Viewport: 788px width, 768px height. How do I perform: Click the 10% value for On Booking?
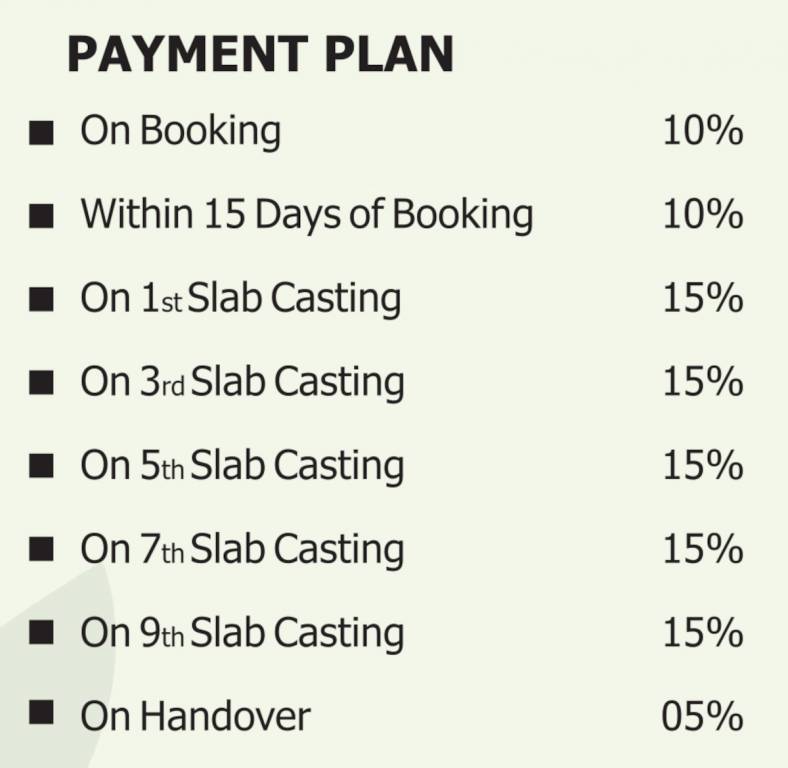702,132
